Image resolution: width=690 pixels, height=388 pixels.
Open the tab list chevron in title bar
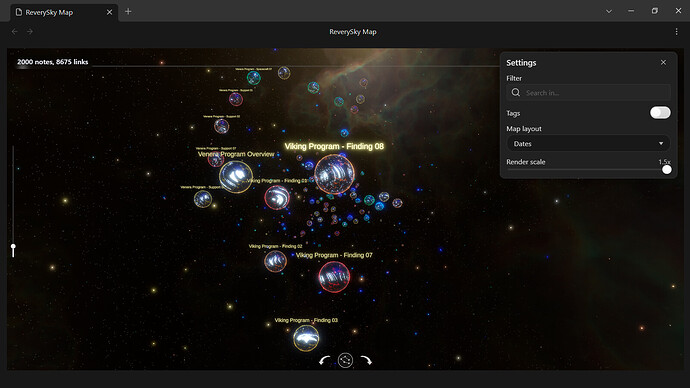click(x=609, y=11)
